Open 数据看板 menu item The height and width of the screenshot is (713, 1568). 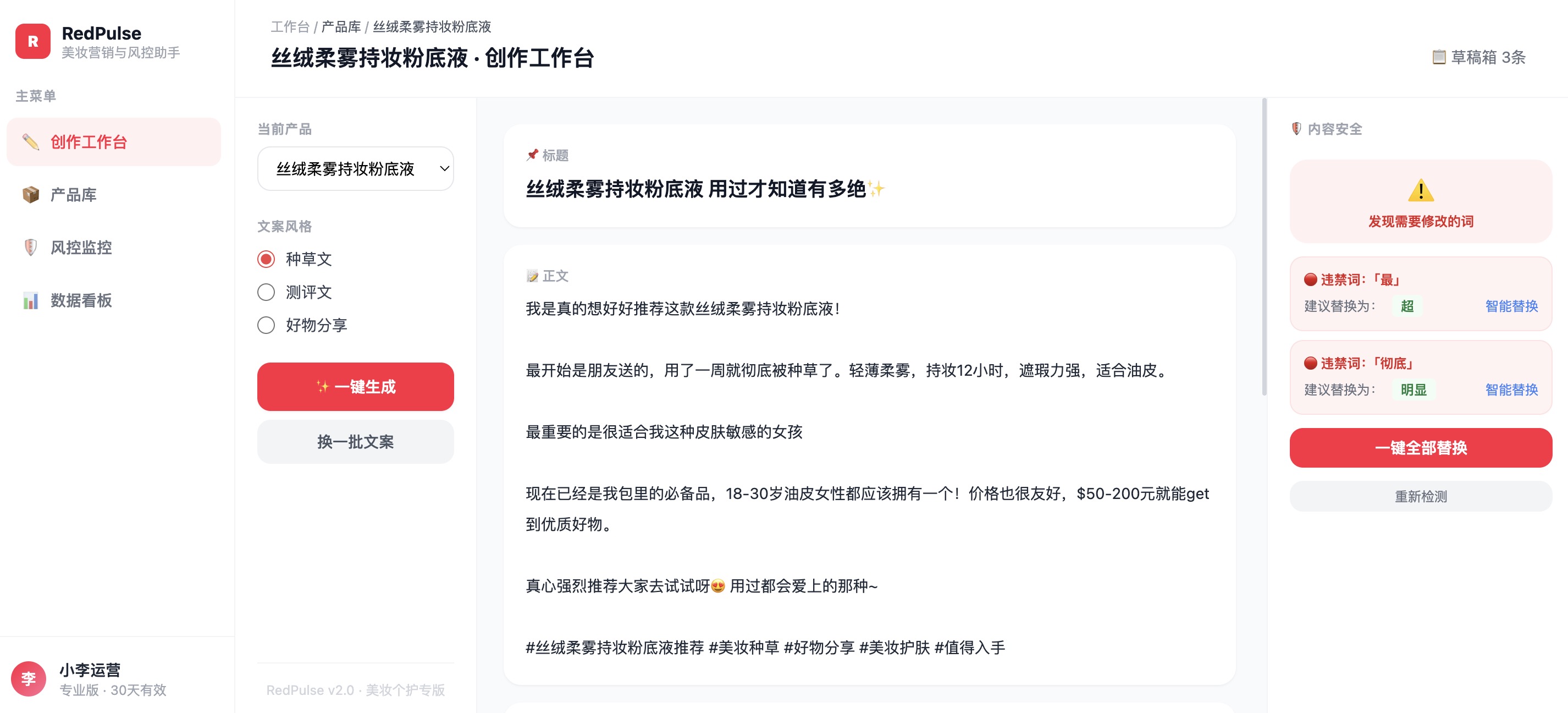114,300
